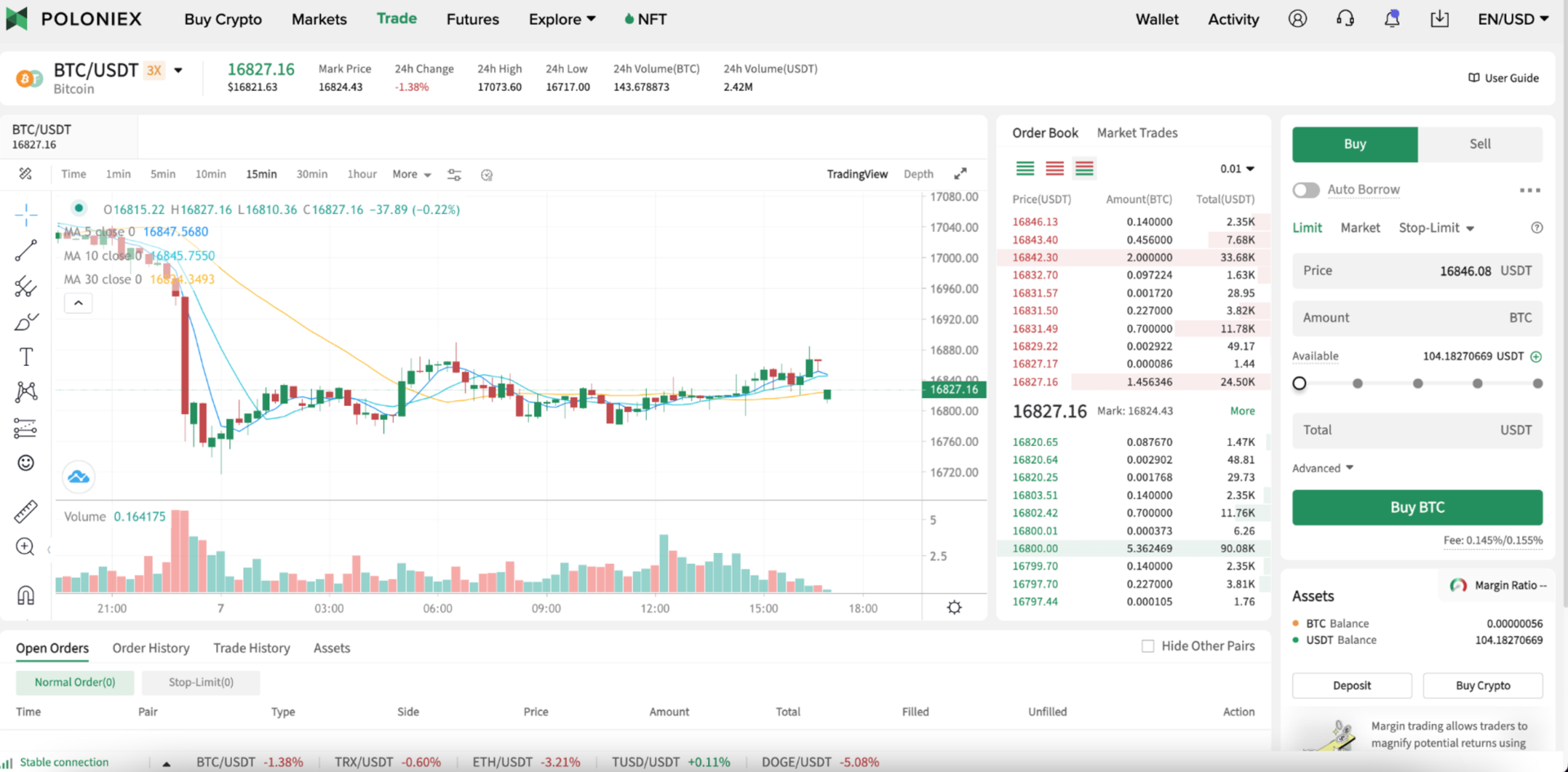The width and height of the screenshot is (1568, 772).
Task: Expand the Advanced order options
Action: [x=1323, y=468]
